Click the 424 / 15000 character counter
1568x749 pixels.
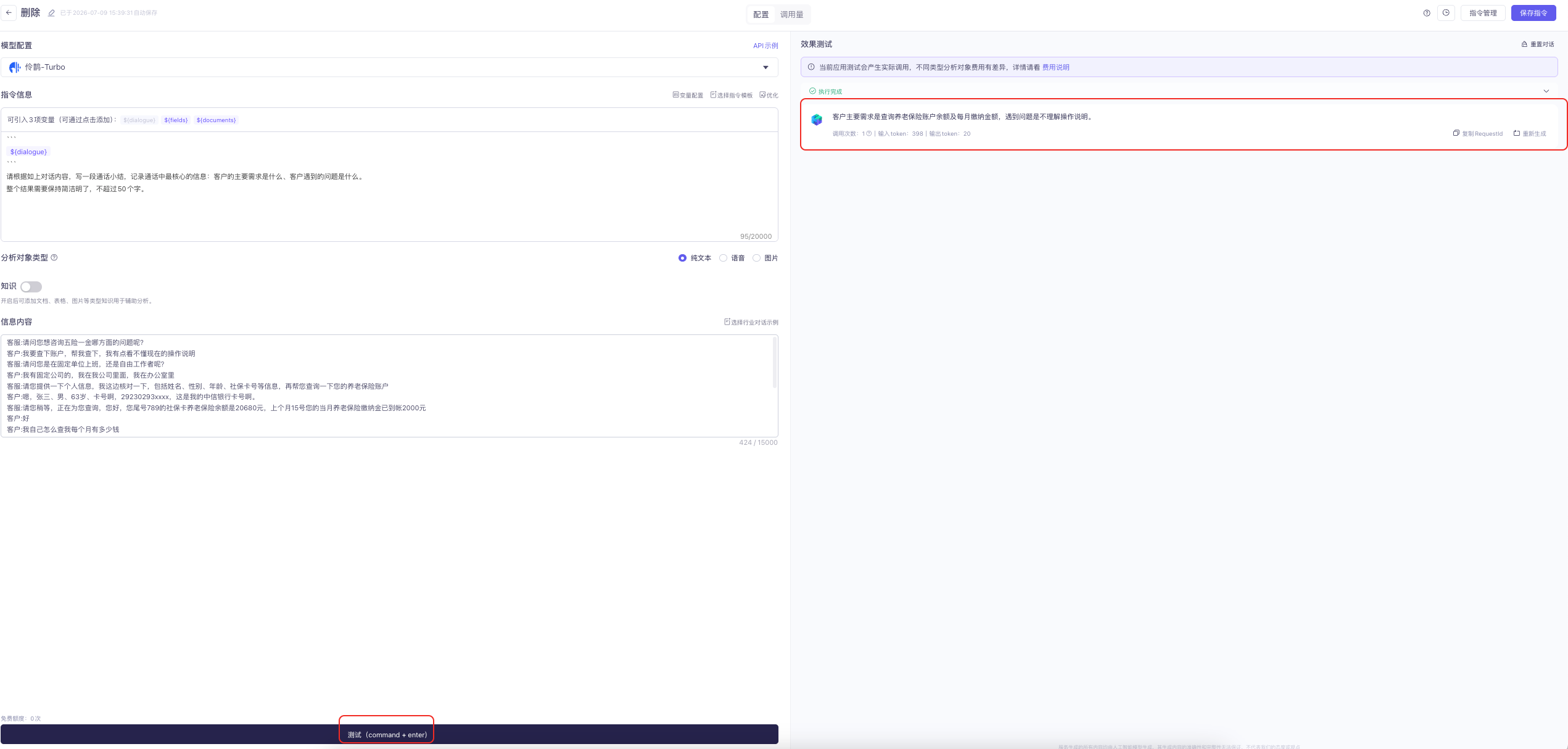pyautogui.click(x=758, y=442)
